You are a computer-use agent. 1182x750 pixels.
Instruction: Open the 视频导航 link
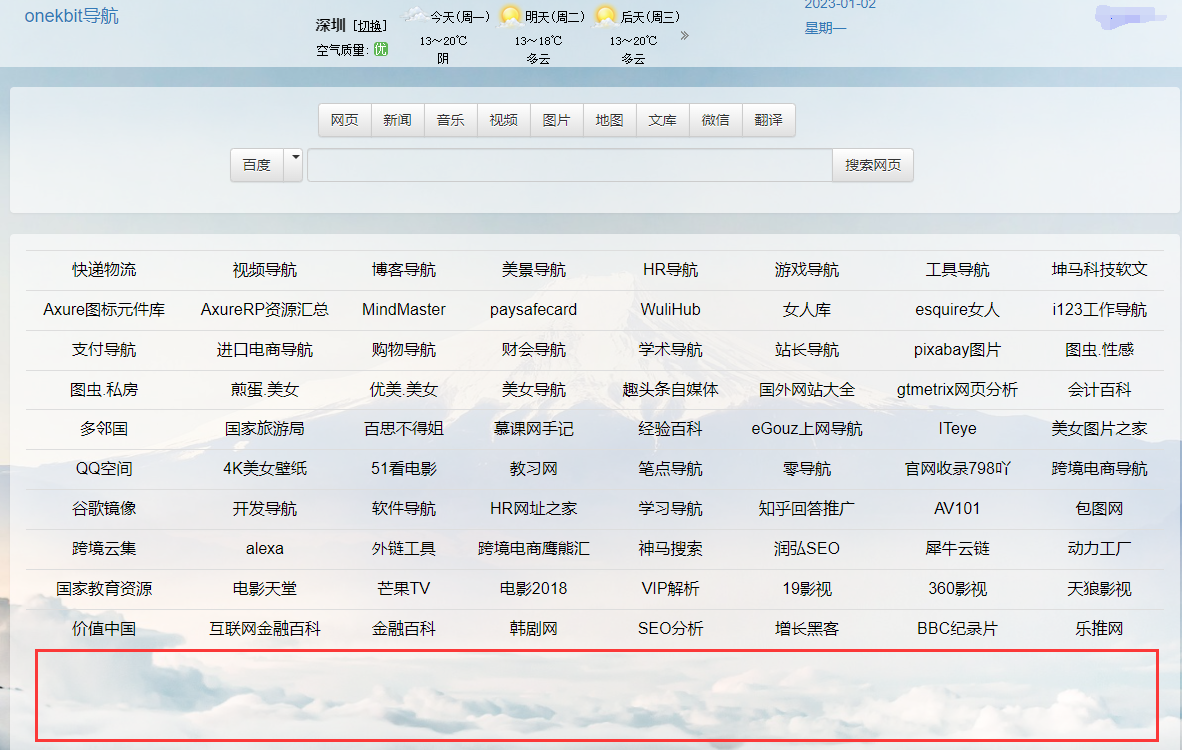tap(265, 270)
